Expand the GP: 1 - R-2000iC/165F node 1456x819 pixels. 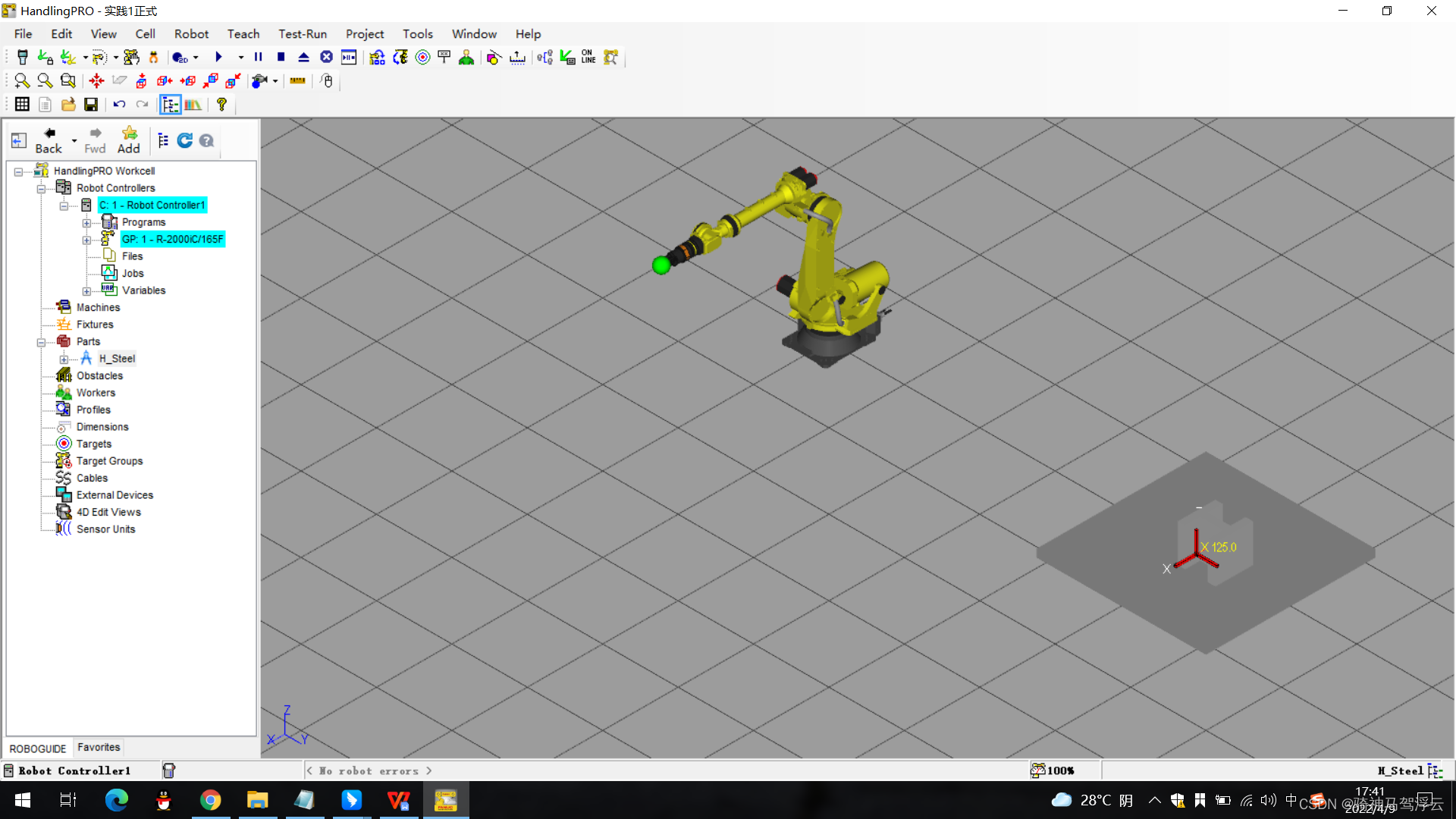point(86,240)
